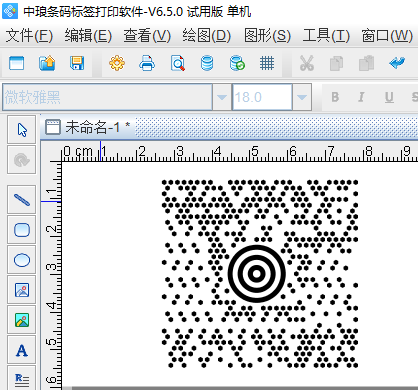Toggle underline U formatting

[389, 97]
